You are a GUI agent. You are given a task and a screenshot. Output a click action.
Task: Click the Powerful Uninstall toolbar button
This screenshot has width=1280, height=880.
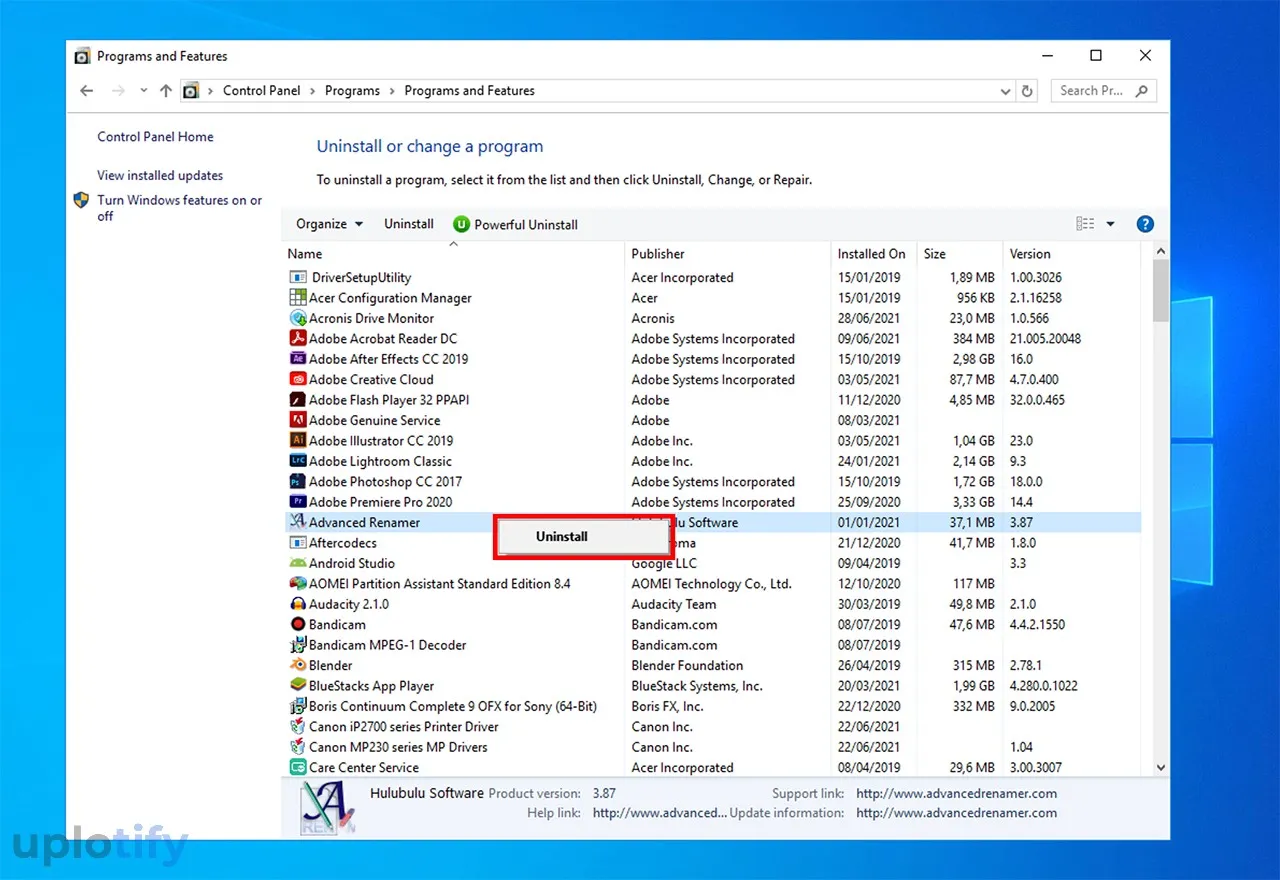515,224
